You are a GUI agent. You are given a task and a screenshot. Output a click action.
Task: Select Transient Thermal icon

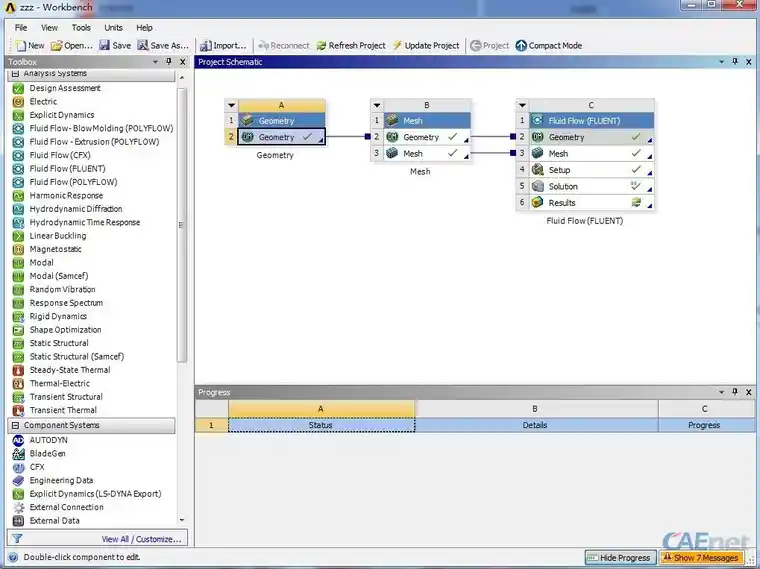(18, 411)
